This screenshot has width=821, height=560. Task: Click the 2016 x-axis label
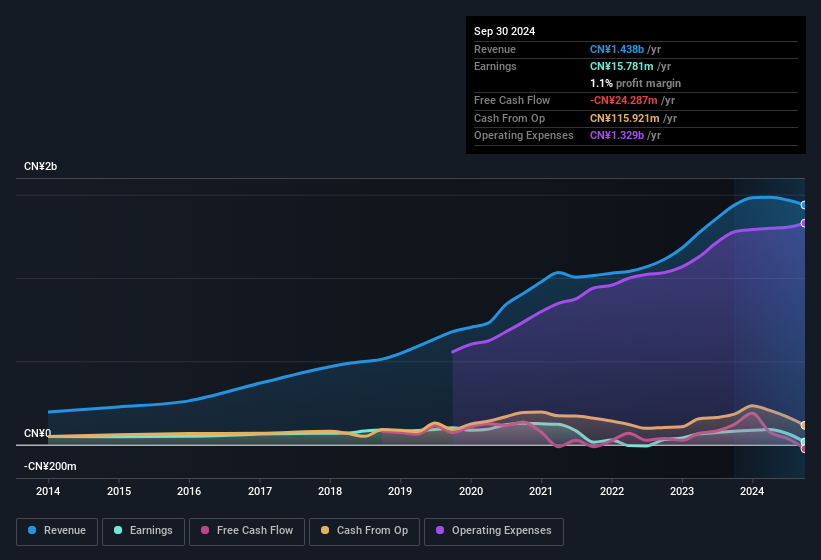189,491
